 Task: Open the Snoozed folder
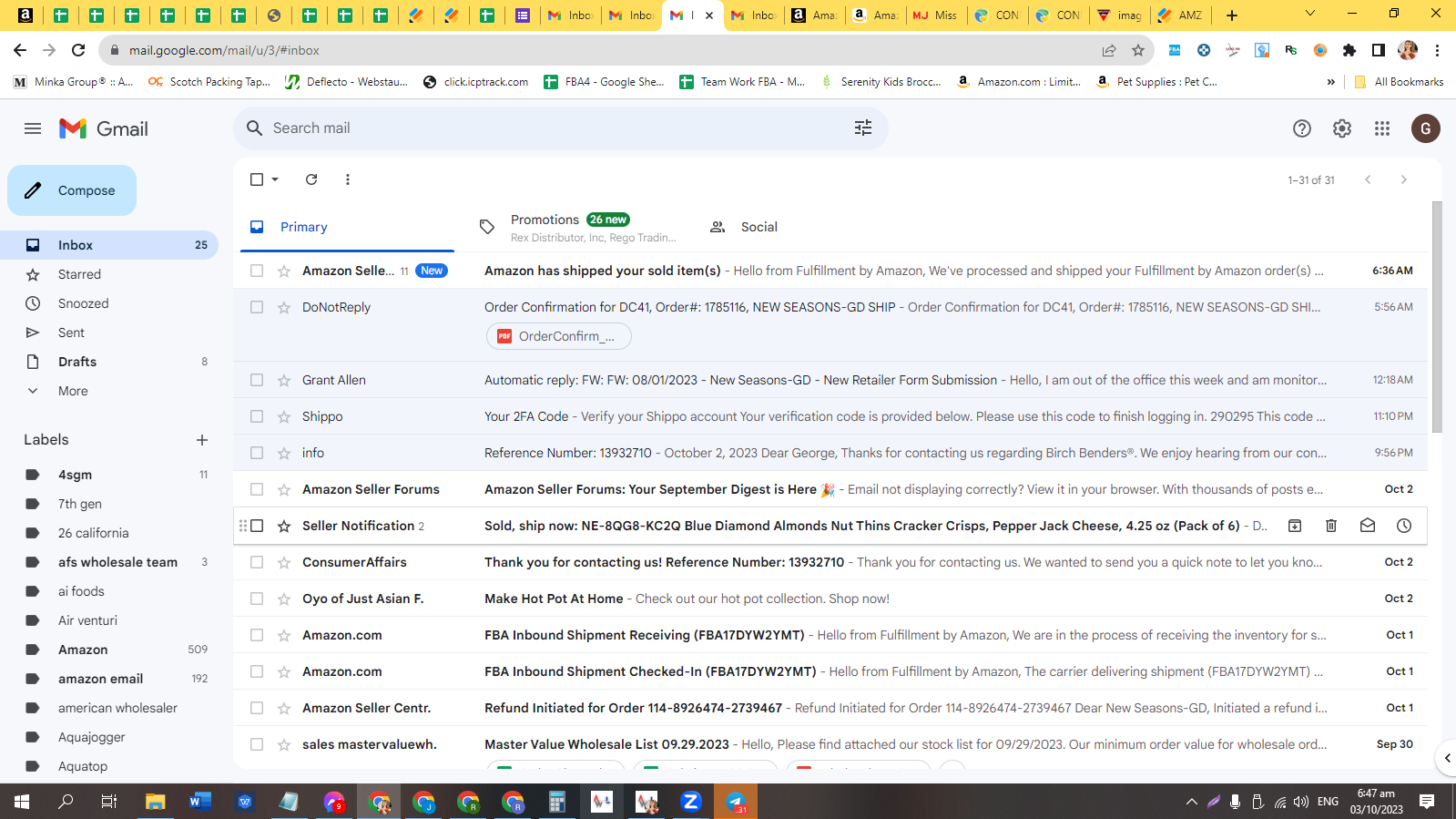(109, 303)
